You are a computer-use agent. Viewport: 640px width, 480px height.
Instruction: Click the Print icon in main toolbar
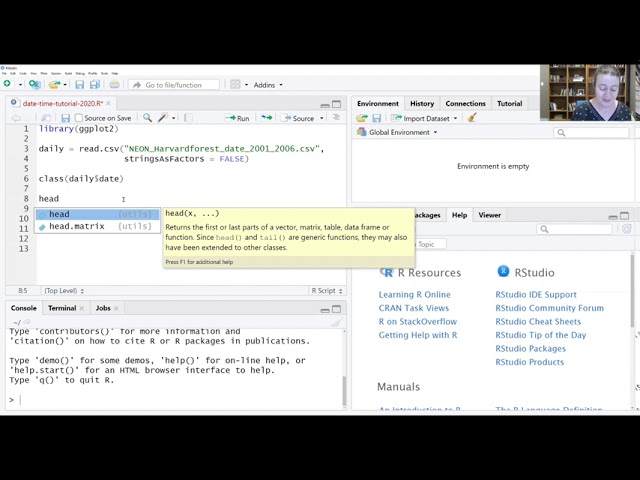[x=114, y=84]
